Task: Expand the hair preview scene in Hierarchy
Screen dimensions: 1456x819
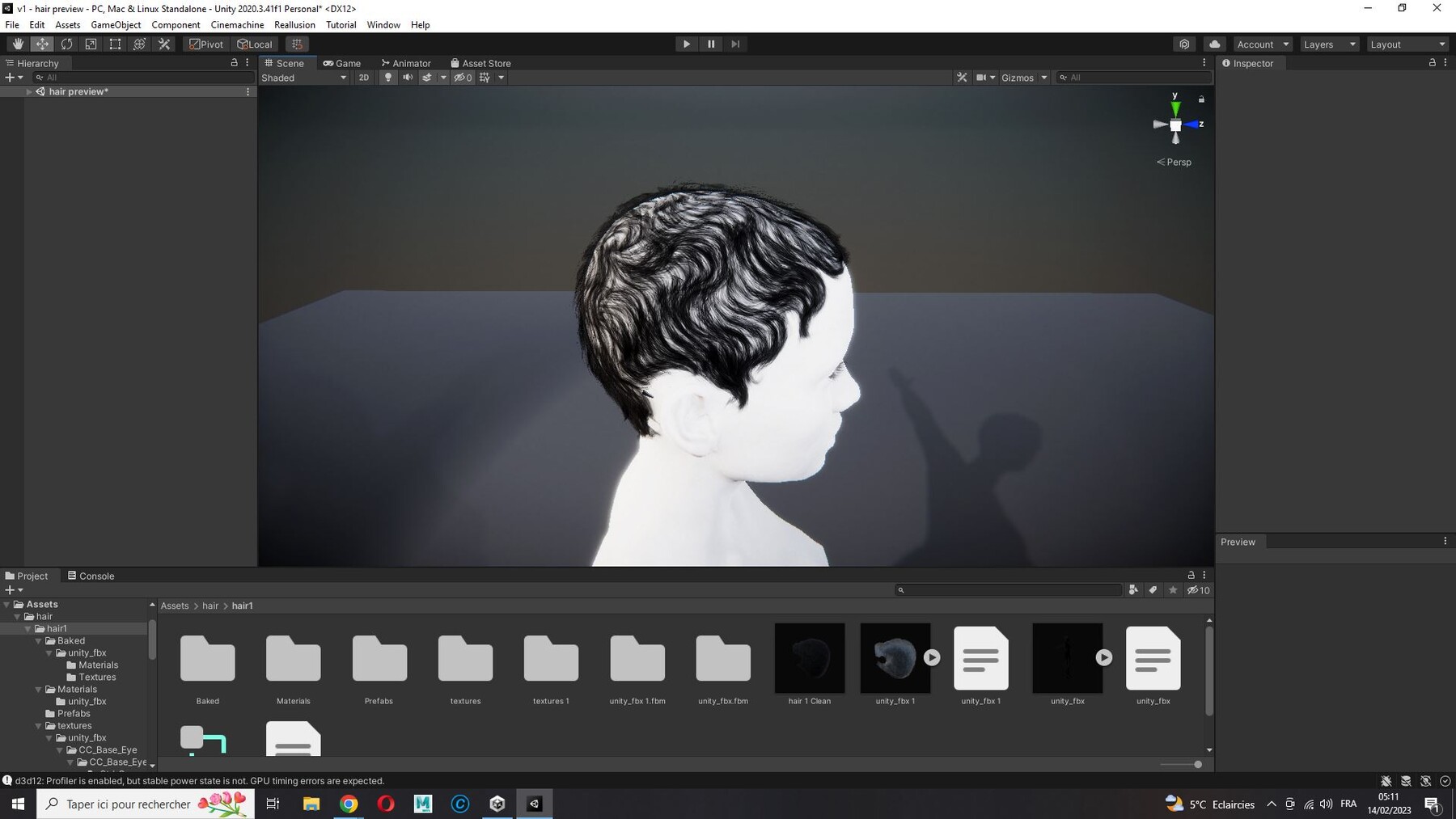Action: [x=29, y=91]
